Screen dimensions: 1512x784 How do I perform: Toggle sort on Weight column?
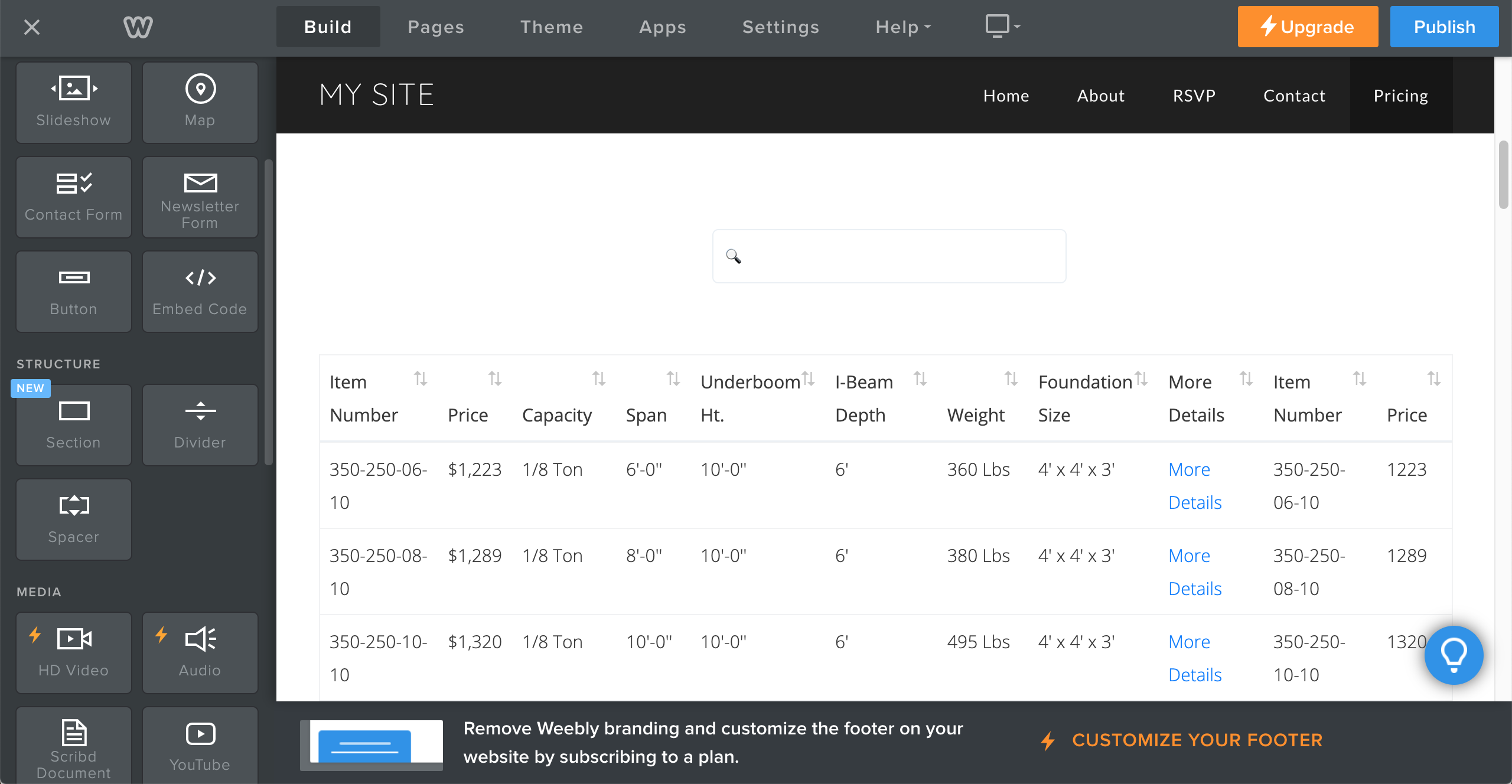pyautogui.click(x=1011, y=378)
